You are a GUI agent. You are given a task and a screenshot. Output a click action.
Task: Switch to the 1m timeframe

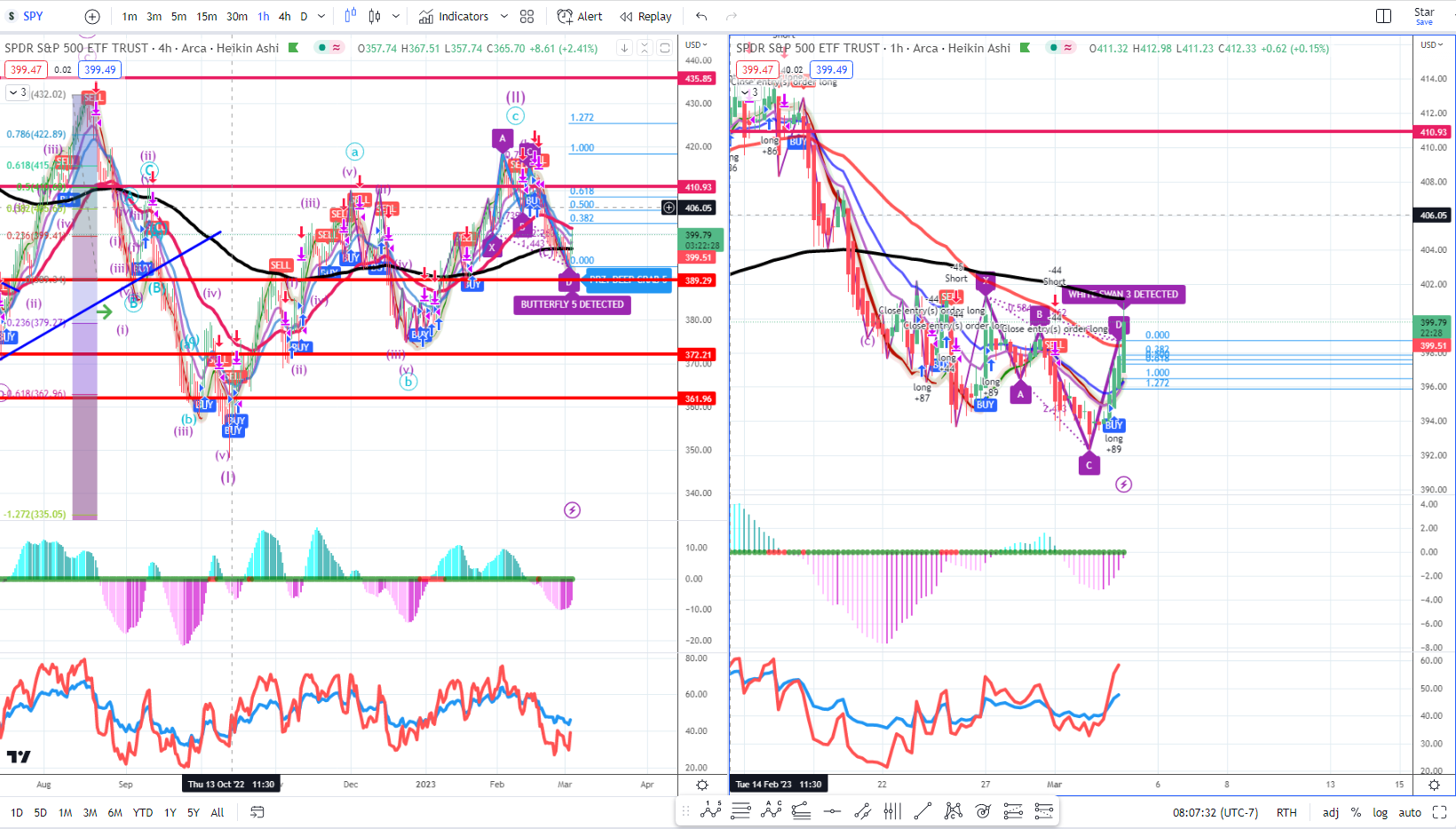click(130, 16)
